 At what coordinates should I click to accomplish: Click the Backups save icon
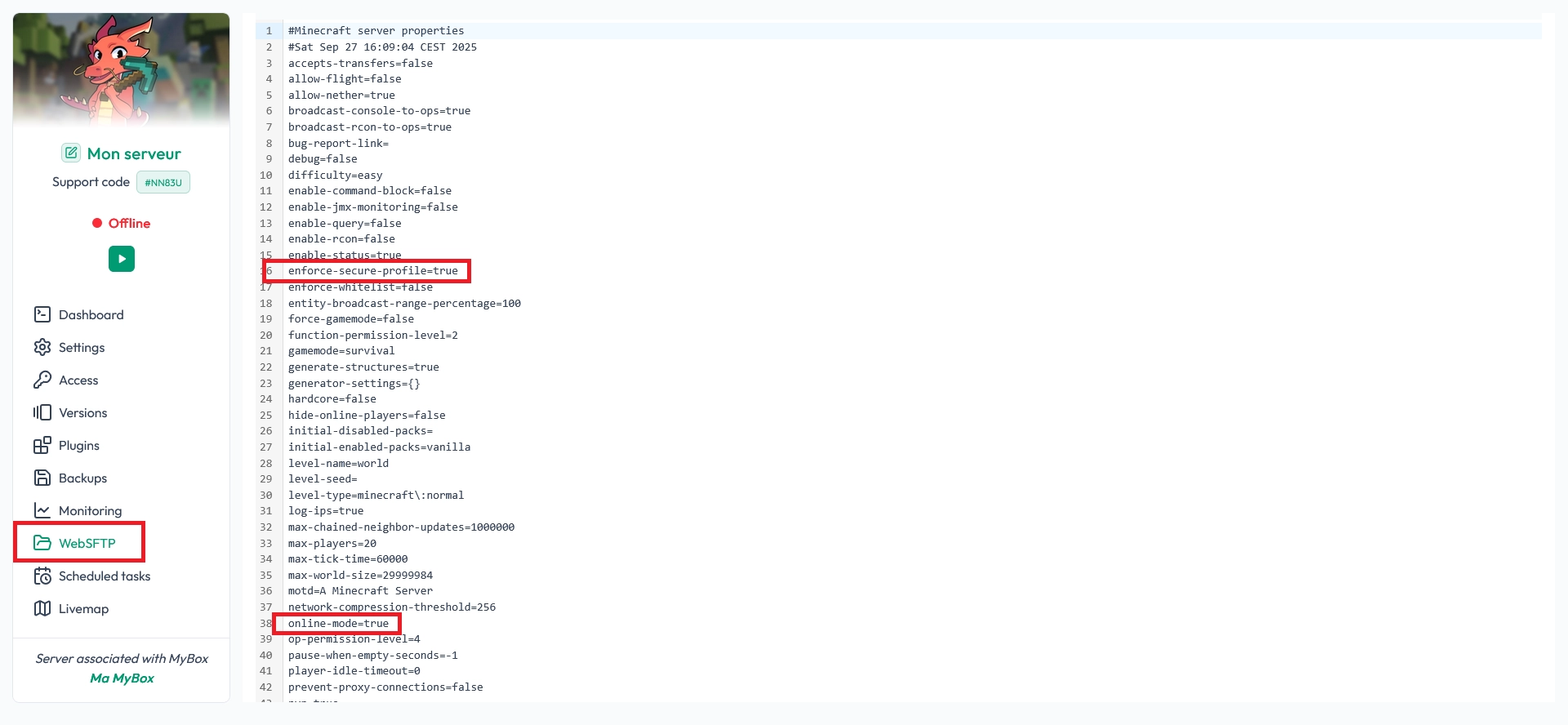click(42, 478)
